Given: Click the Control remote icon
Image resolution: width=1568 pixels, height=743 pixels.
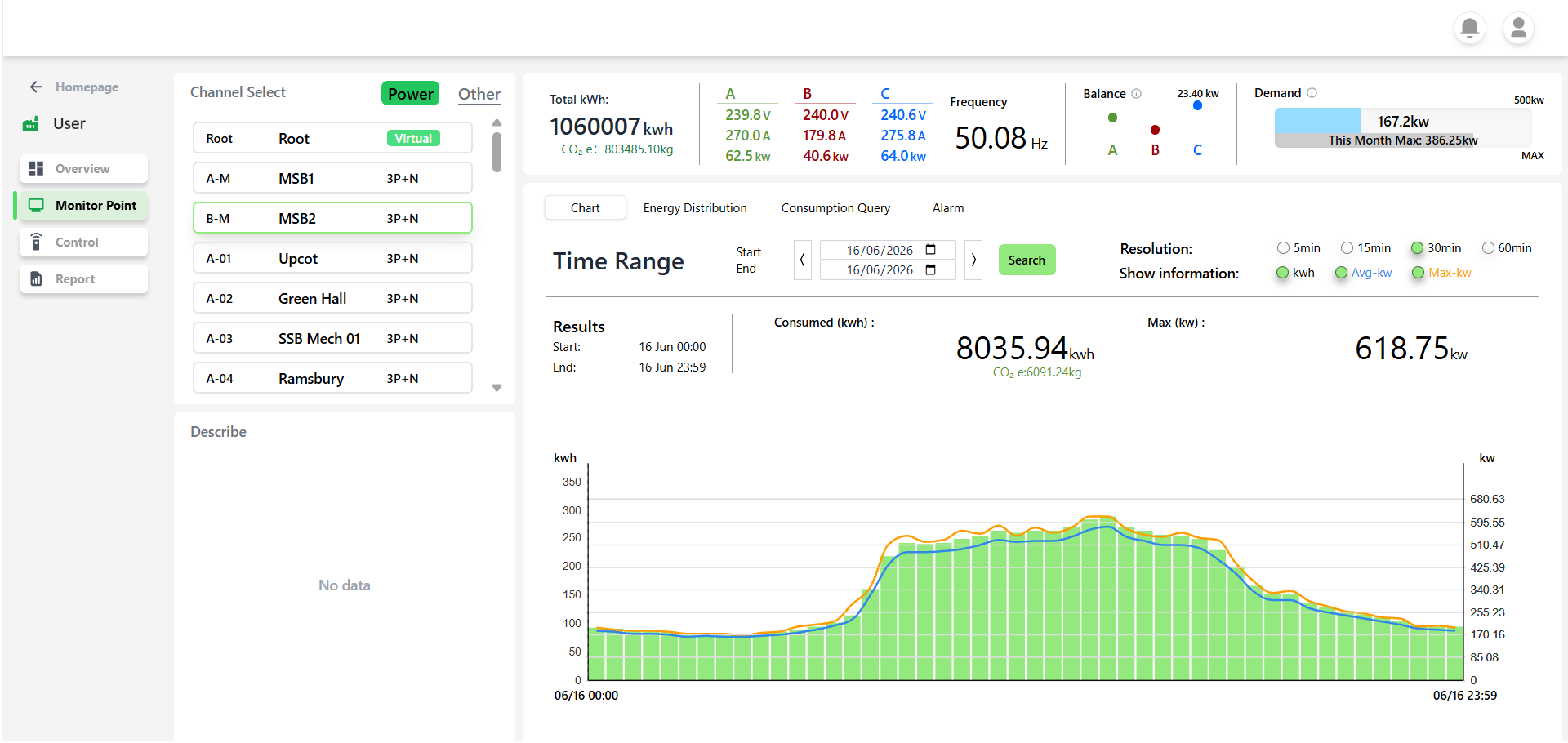Looking at the screenshot, I should pyautogui.click(x=36, y=242).
